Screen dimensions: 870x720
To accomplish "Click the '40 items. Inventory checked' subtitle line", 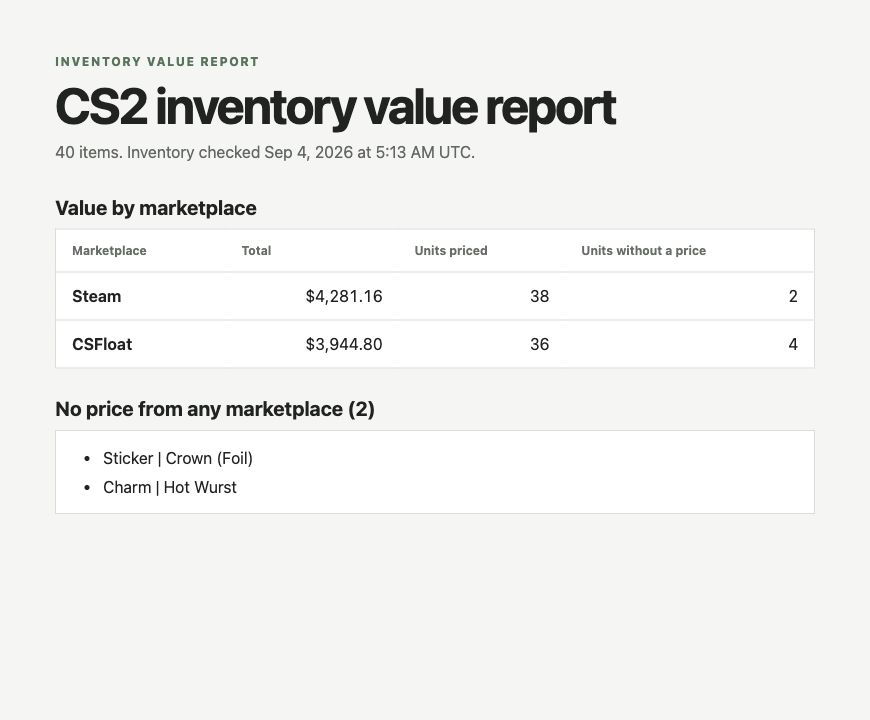I will [x=265, y=153].
